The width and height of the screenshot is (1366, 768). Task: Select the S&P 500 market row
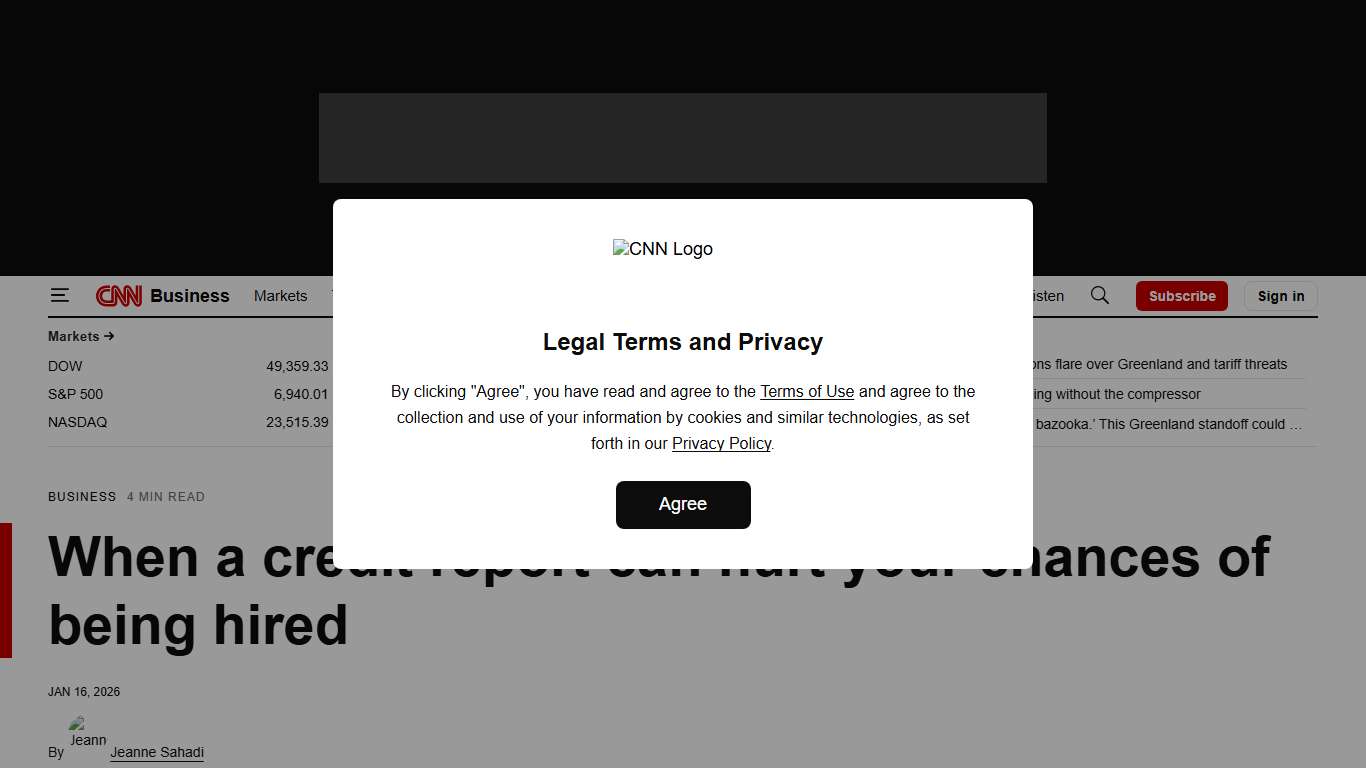[188, 394]
